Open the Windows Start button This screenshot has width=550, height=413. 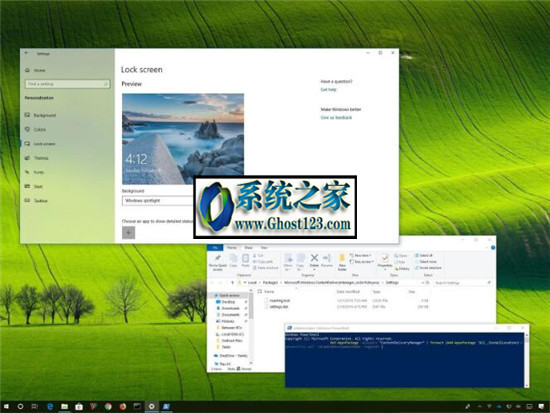point(6,407)
